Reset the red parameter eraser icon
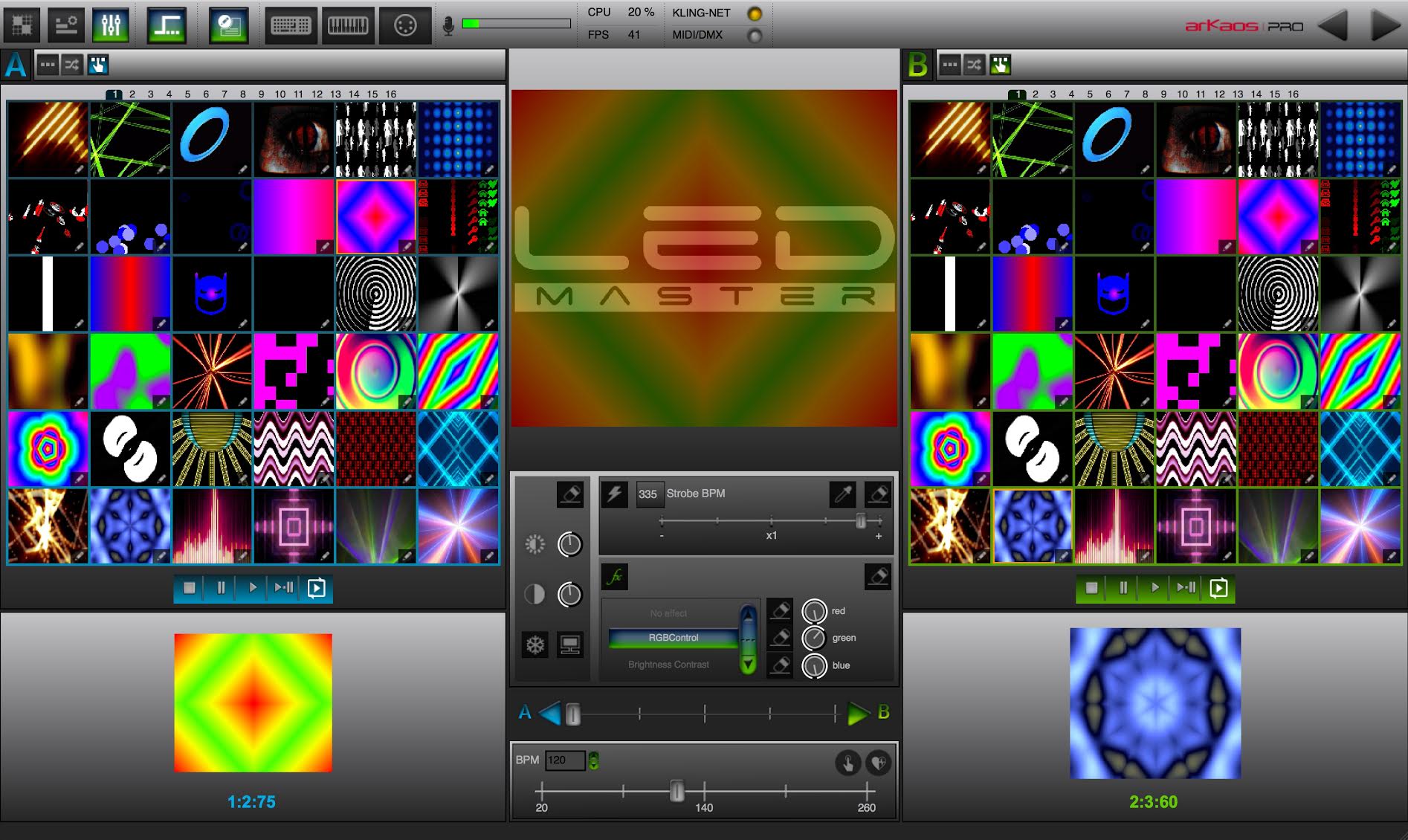Screen dimensions: 1408x840 [x=780, y=610]
